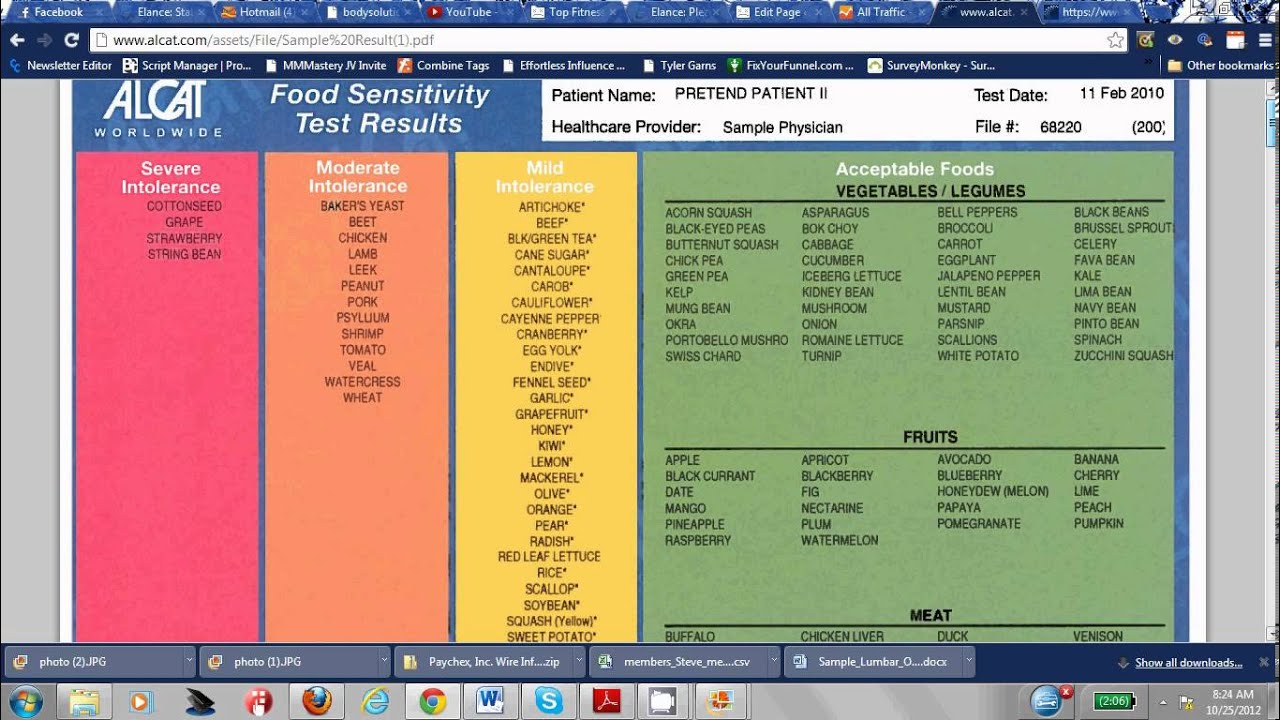Screen dimensions: 1280x720
Task: Click WATERCRESS in Moderate Intolerance column
Action: (362, 382)
